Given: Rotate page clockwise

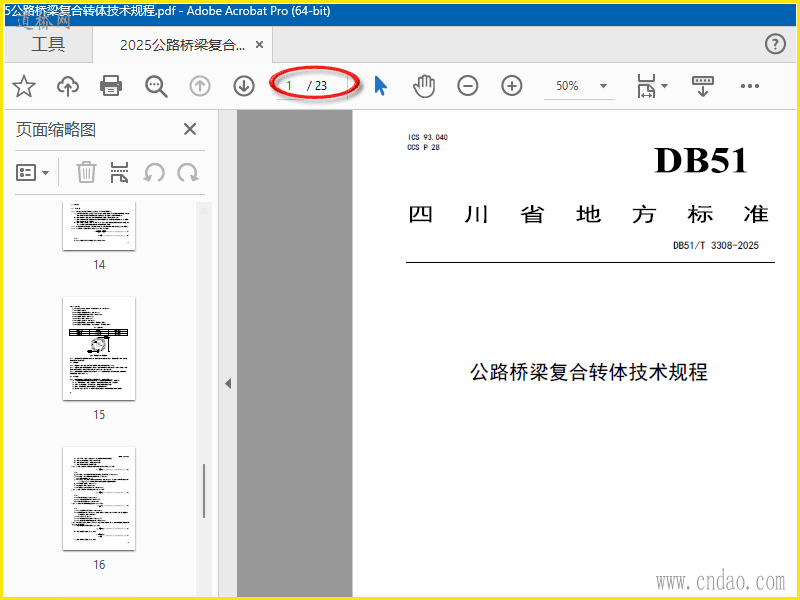Looking at the screenshot, I should [188, 172].
